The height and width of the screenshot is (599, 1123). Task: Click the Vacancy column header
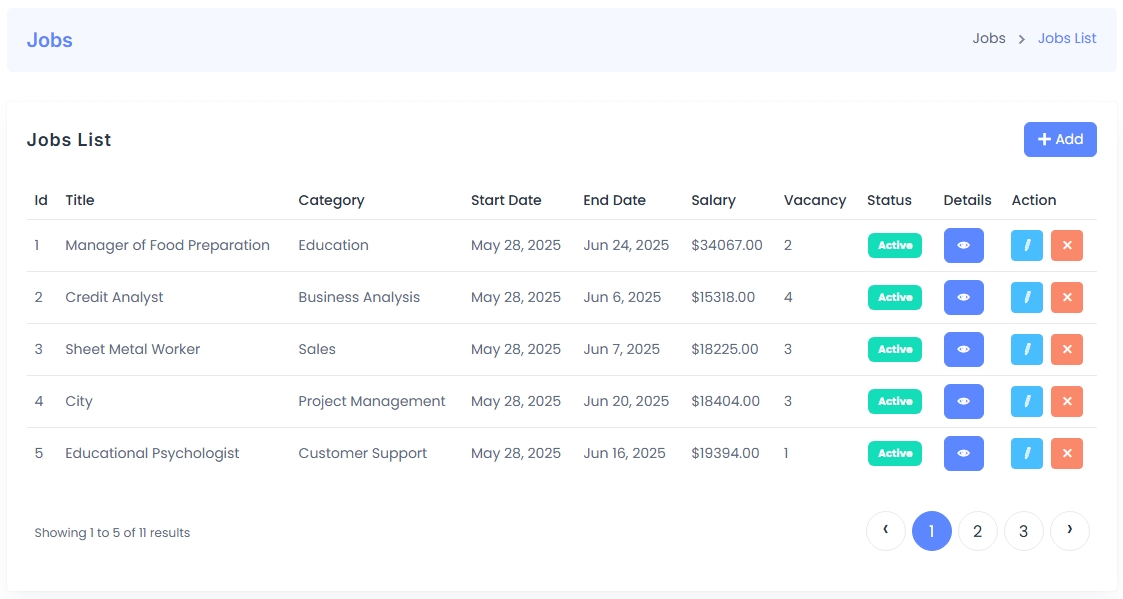click(x=814, y=200)
